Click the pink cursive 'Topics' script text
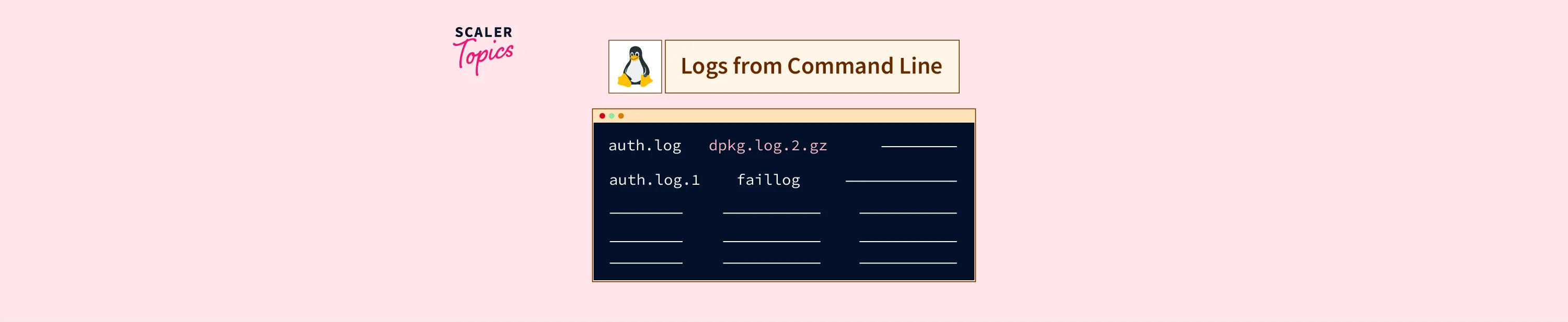This screenshot has width=1568, height=322. click(483, 57)
